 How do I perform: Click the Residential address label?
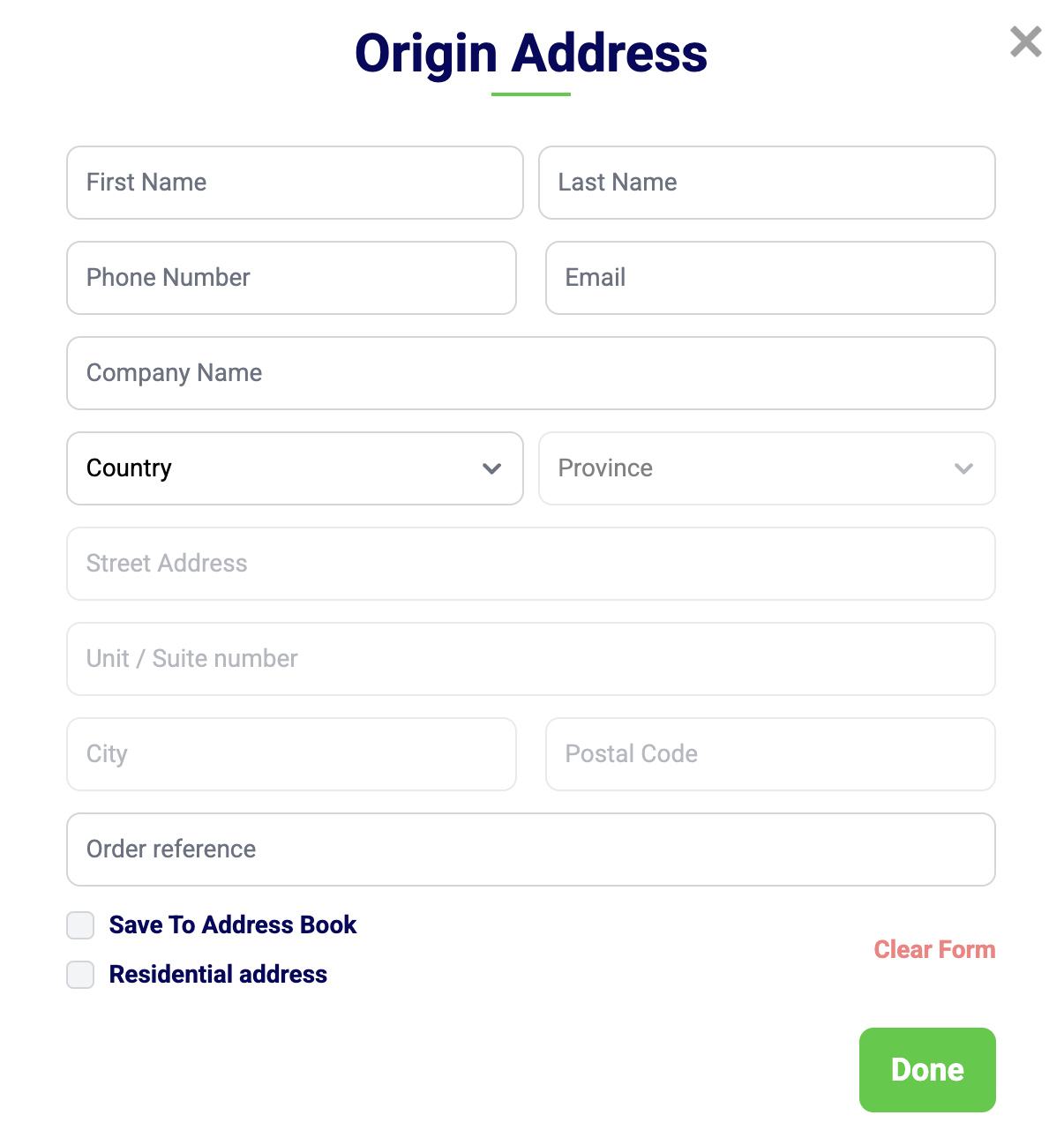218,975
